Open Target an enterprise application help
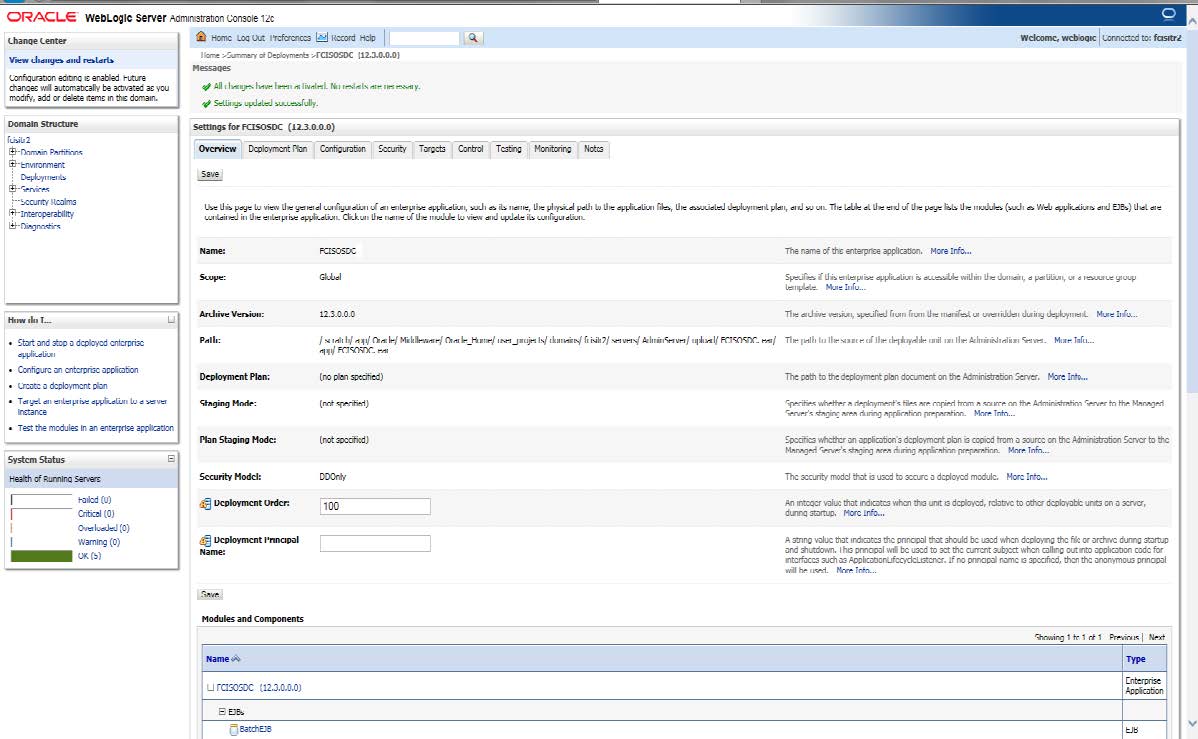The height and width of the screenshot is (739, 1198). 92,407
